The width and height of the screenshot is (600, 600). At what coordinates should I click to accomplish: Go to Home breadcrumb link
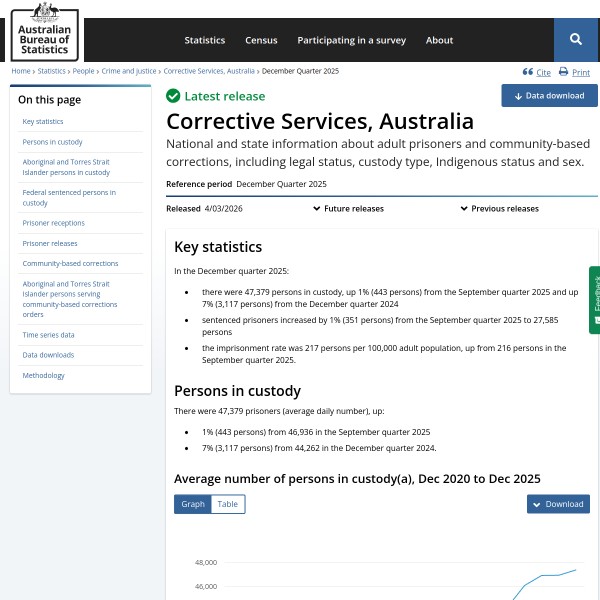pos(21,72)
